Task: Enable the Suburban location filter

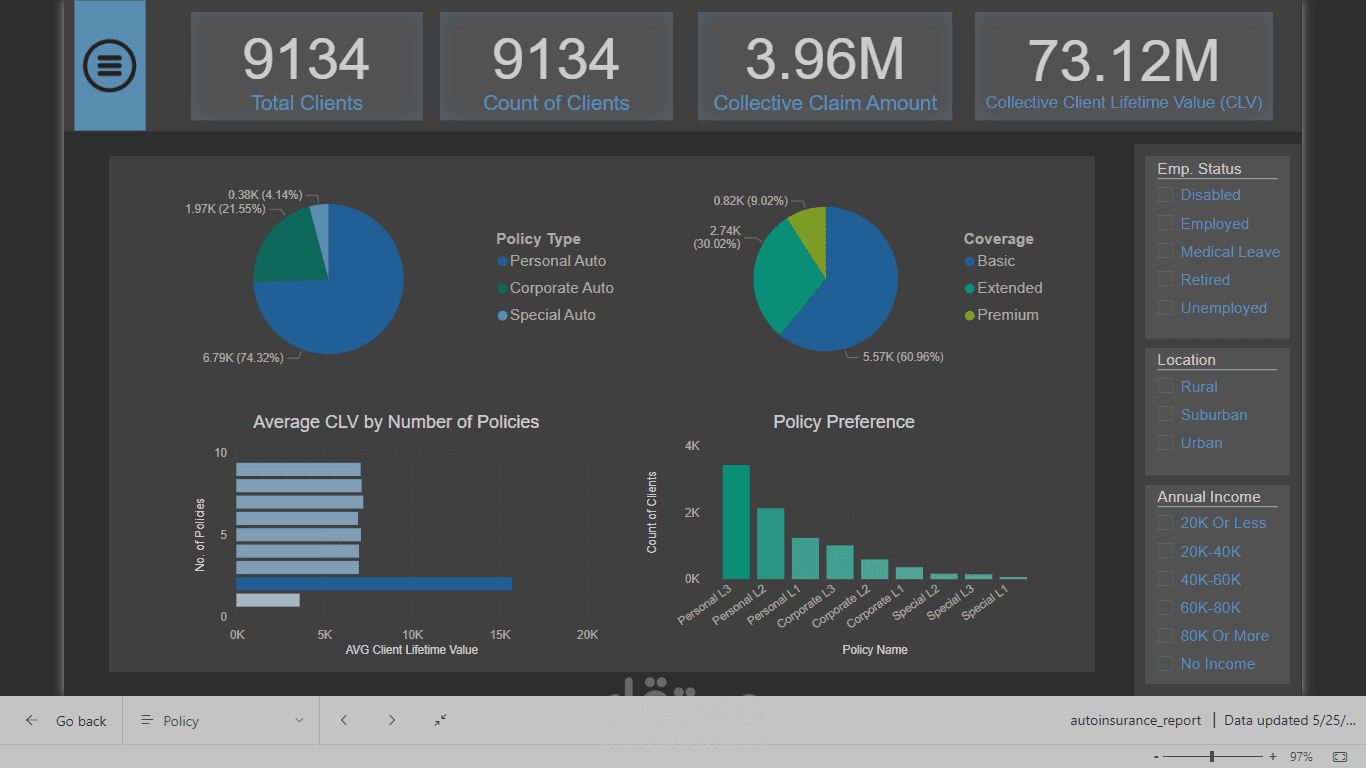Action: pos(1165,414)
